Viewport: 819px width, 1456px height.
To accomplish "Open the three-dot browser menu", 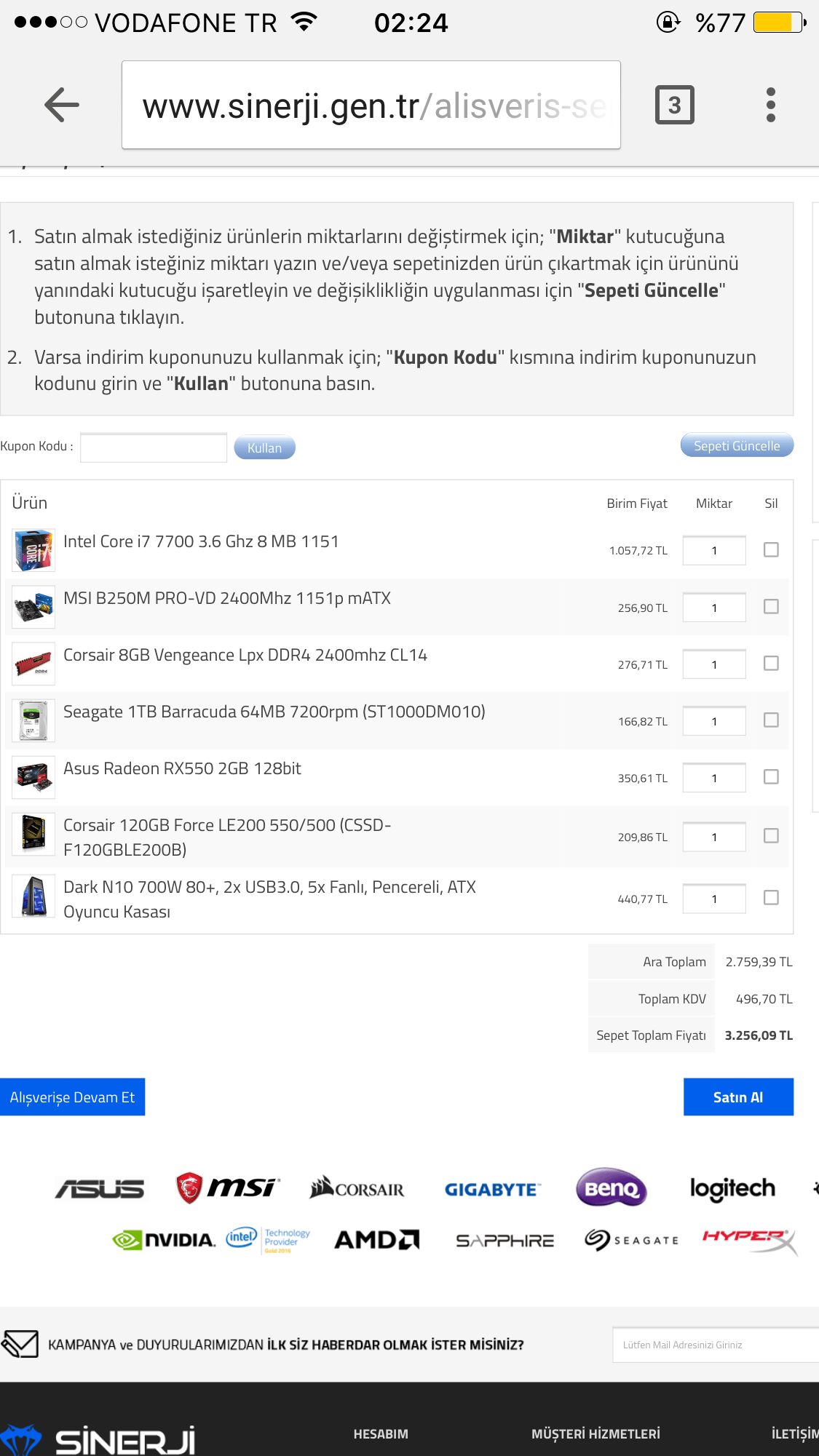I will 770,105.
